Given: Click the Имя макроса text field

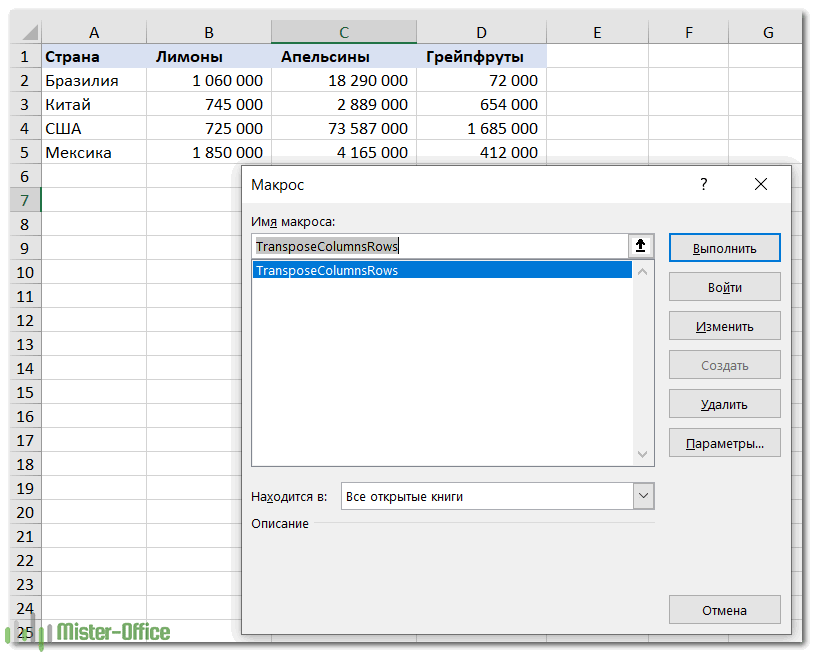Looking at the screenshot, I should click(x=440, y=246).
